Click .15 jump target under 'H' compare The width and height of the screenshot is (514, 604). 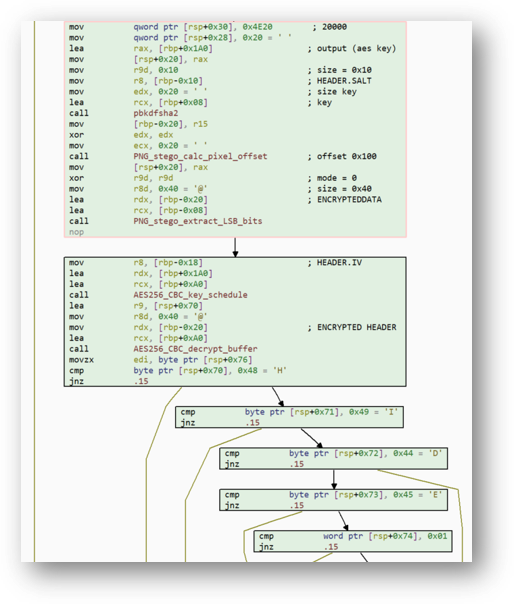[141, 381]
